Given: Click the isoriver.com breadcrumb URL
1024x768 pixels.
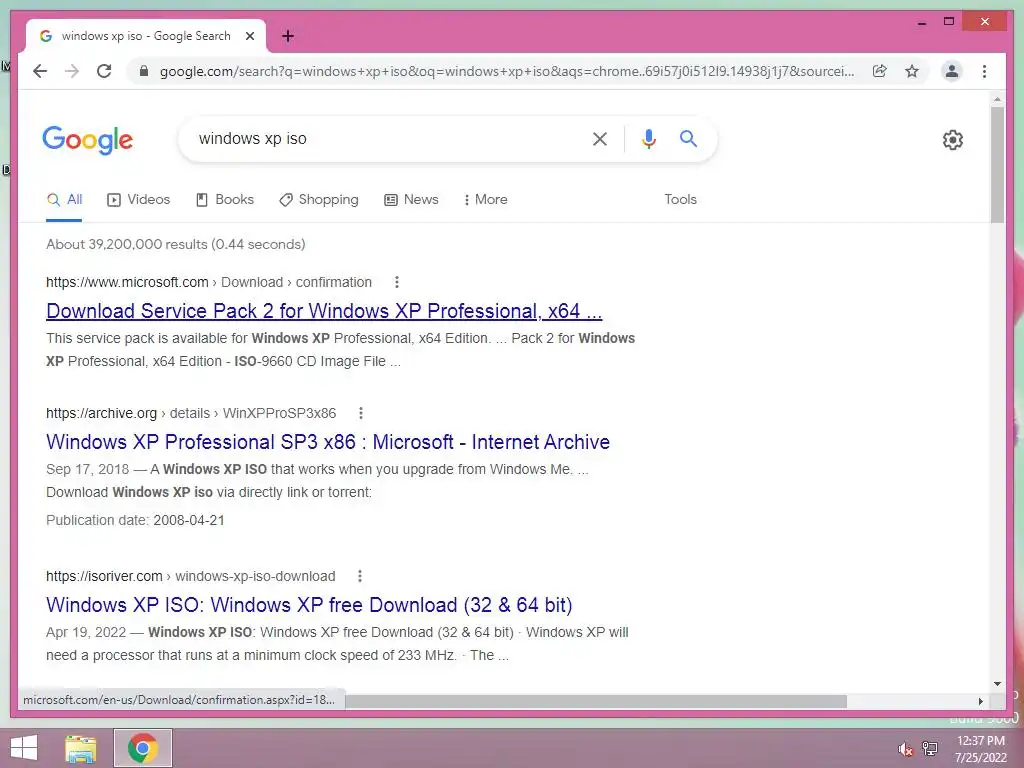Looking at the screenshot, I should click(191, 576).
